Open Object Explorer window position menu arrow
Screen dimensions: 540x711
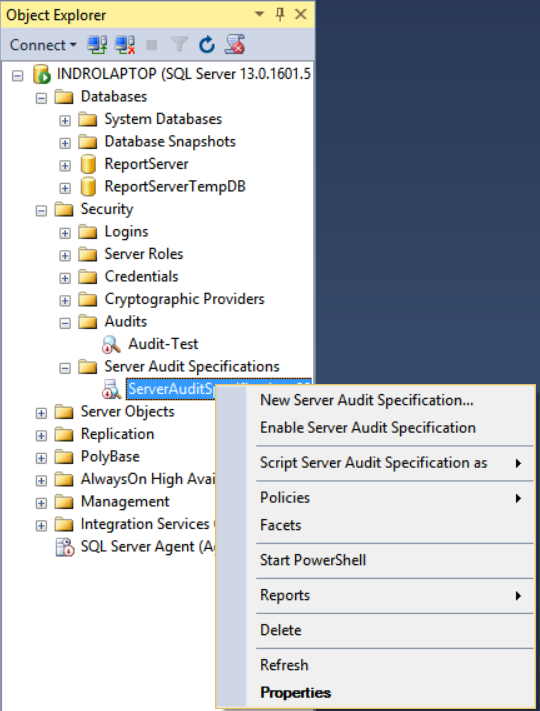pos(259,14)
